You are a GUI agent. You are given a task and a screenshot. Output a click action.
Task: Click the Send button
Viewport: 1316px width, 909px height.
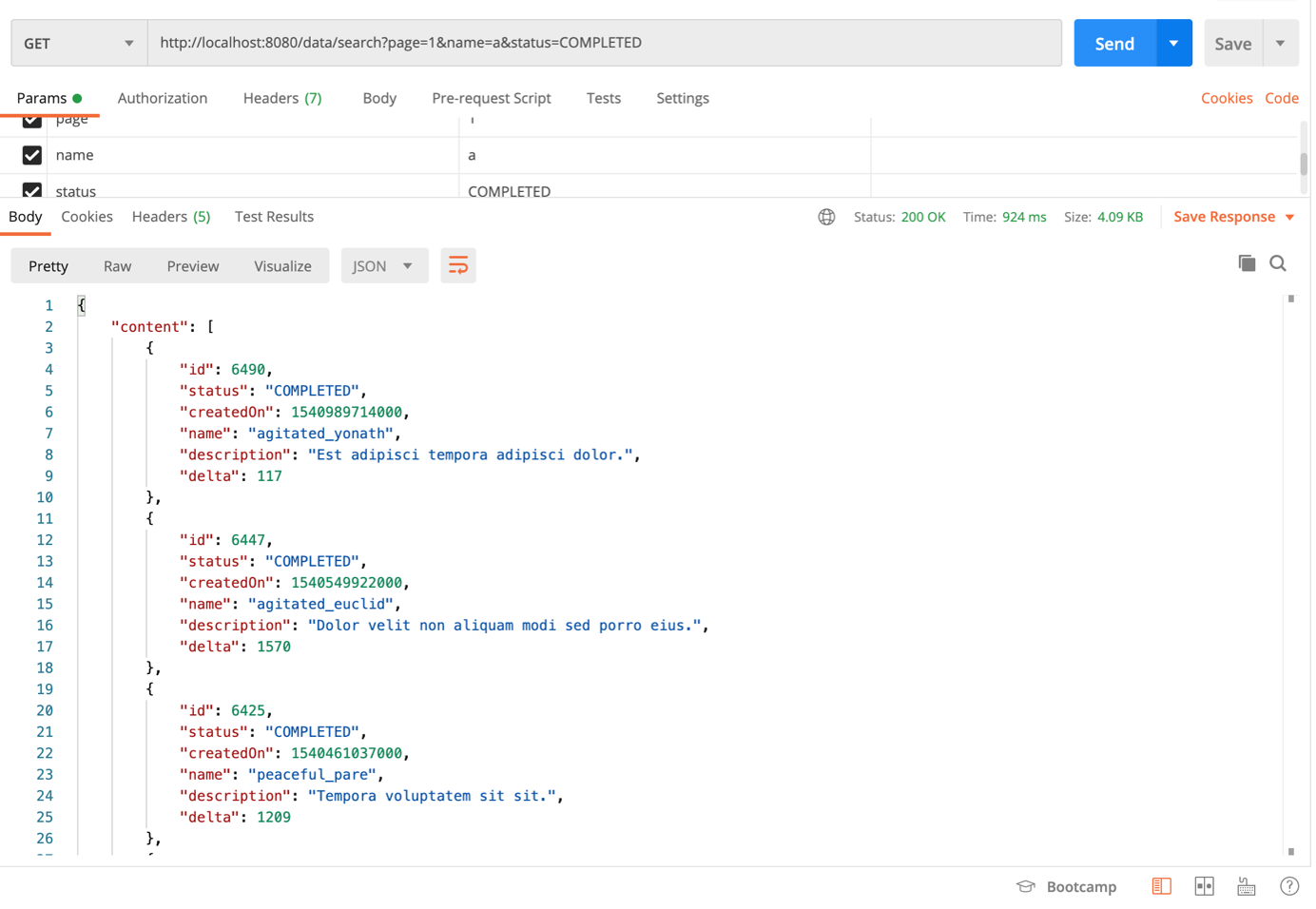point(1114,43)
